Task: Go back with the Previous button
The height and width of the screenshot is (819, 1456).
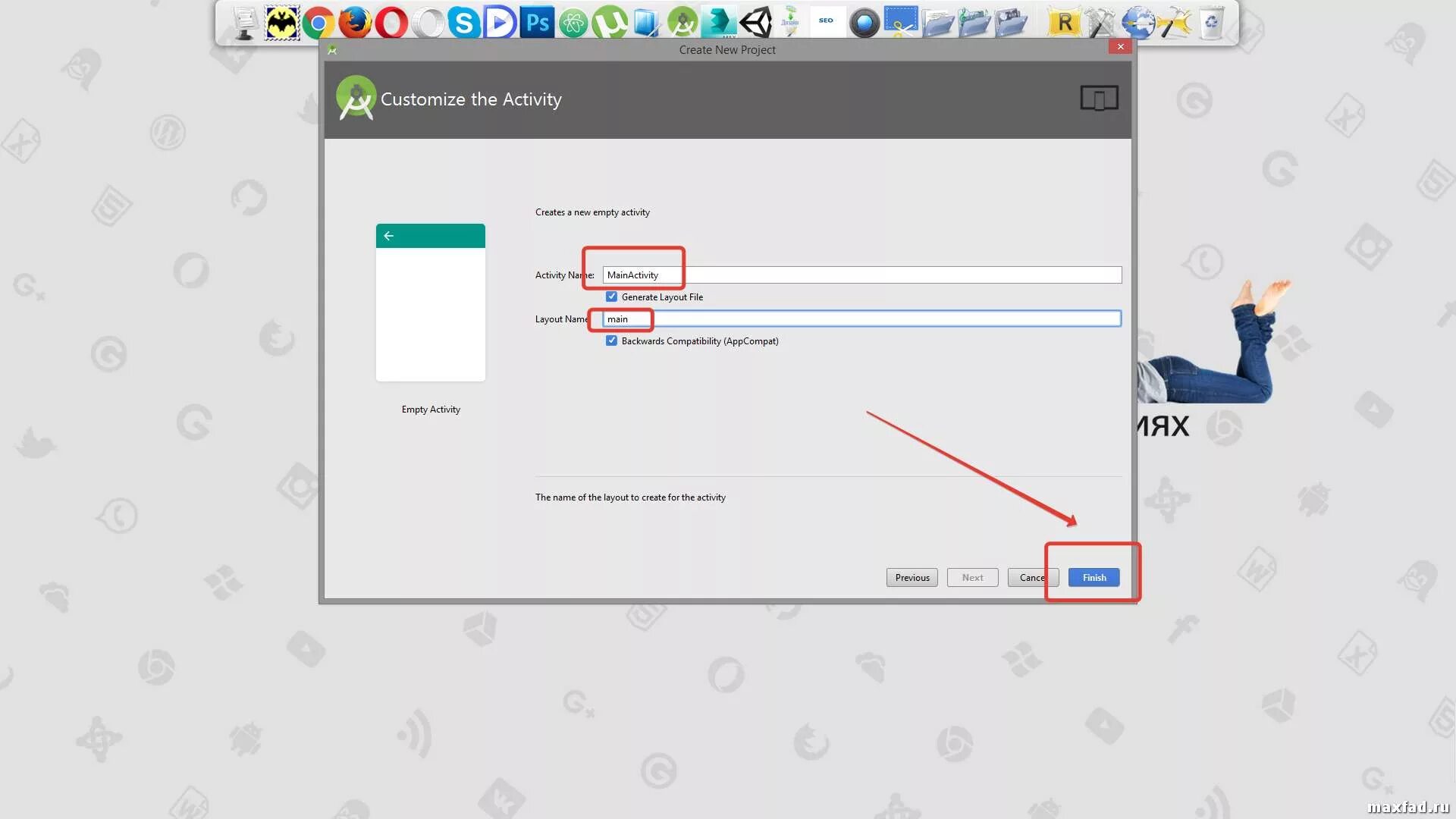Action: 912,577
